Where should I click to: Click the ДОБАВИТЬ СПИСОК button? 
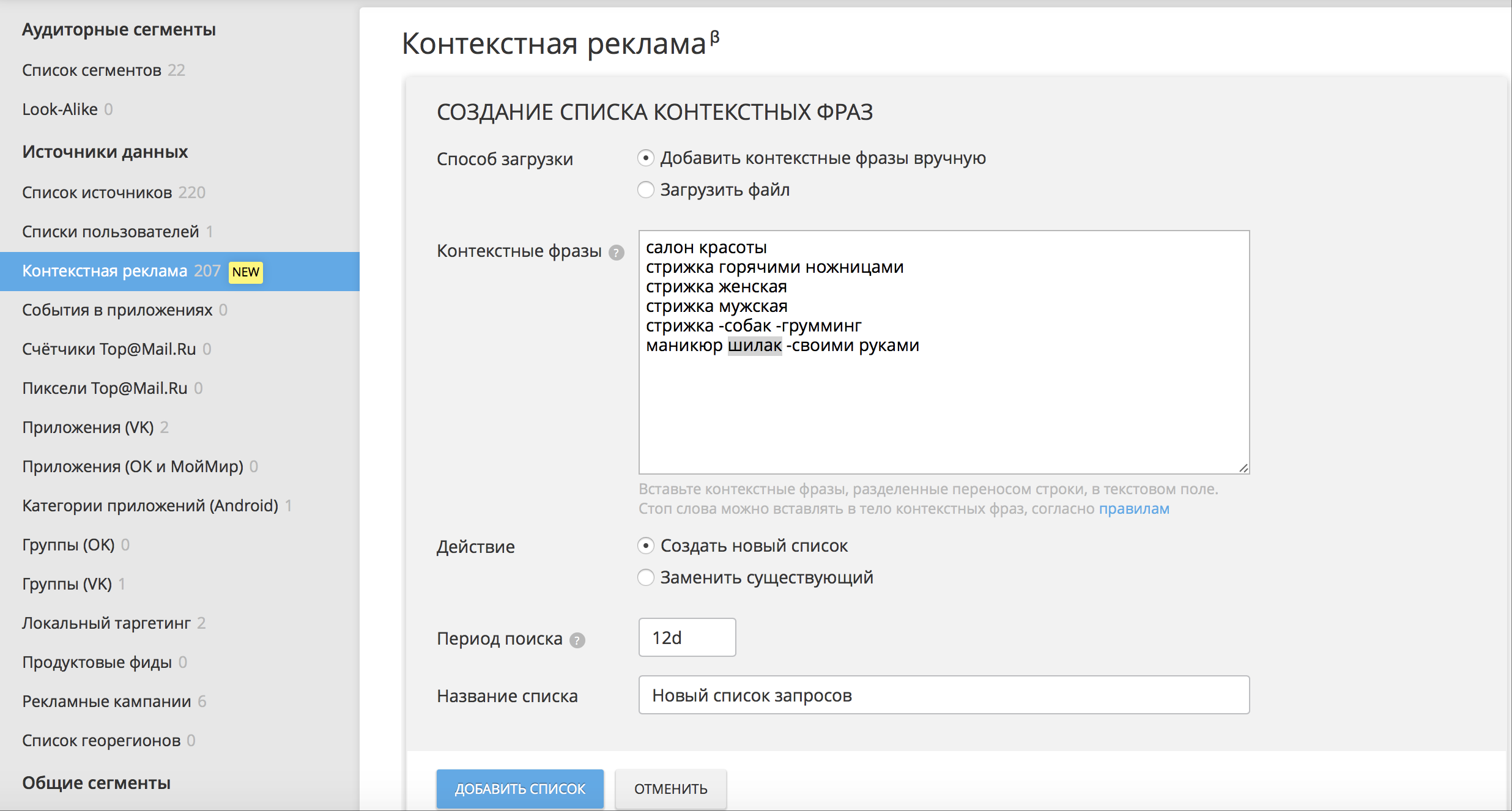pyautogui.click(x=519, y=789)
